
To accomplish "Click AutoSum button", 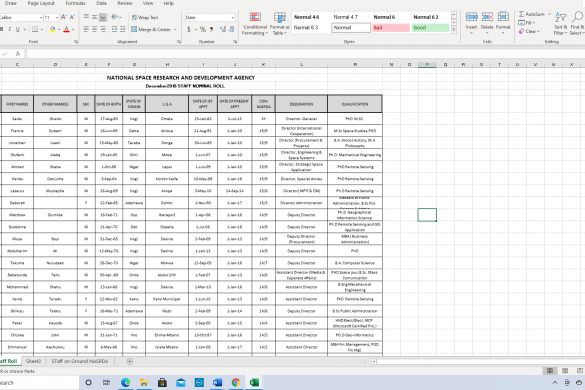I will click(x=532, y=14).
